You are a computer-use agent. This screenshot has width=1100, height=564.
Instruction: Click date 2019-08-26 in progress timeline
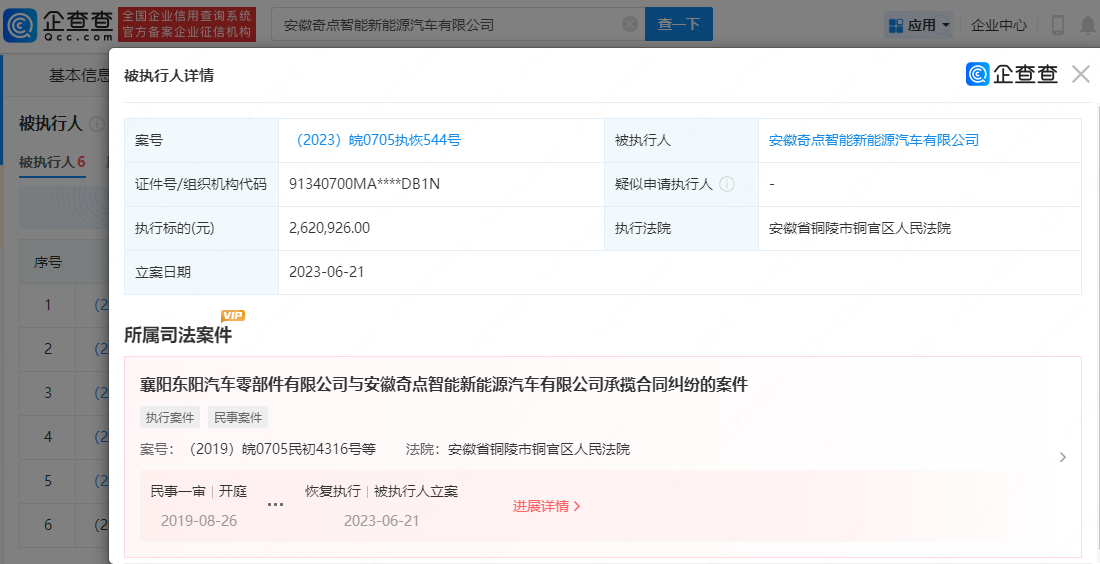click(x=199, y=521)
